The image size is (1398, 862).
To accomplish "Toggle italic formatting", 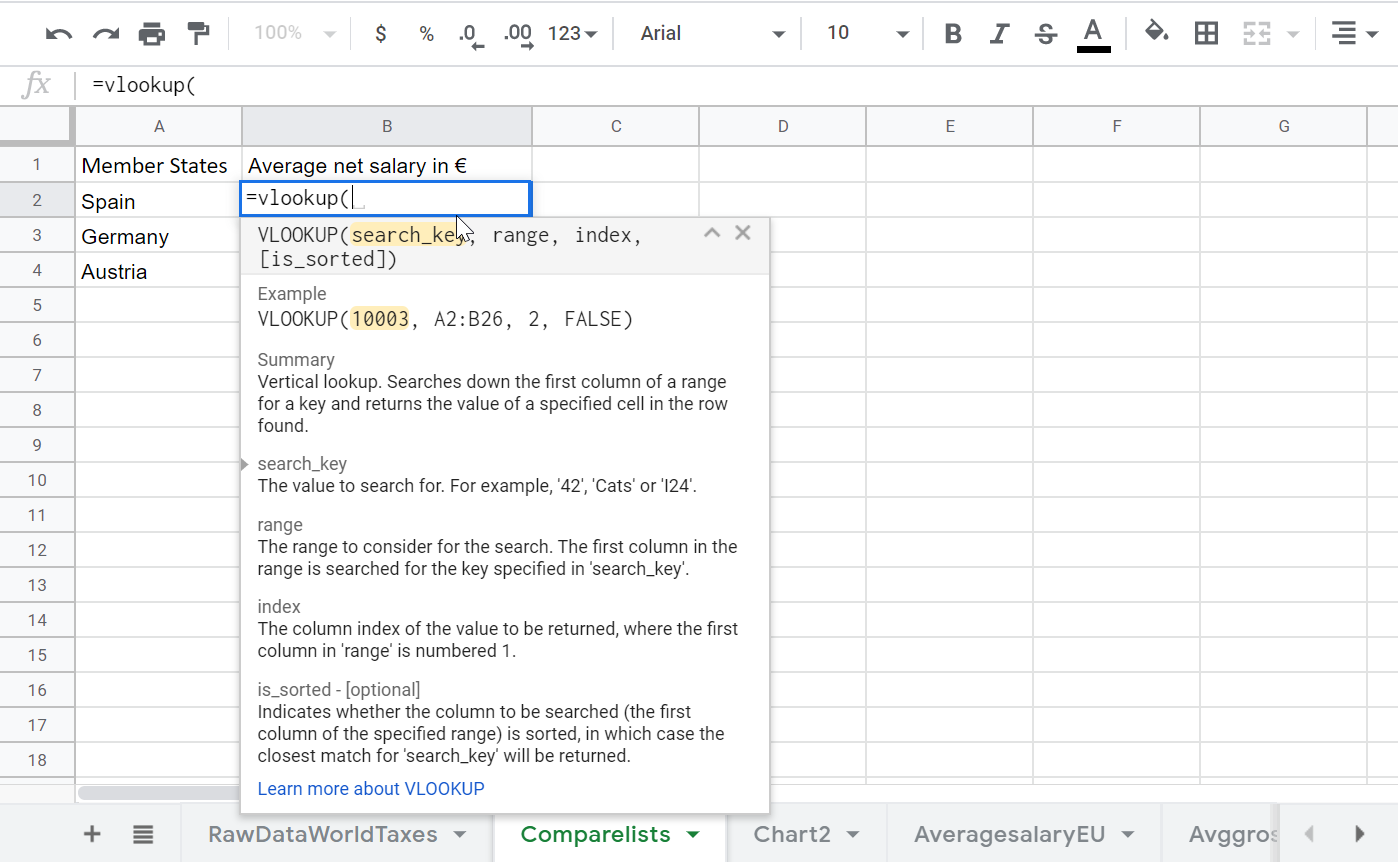I will tap(999, 33).
